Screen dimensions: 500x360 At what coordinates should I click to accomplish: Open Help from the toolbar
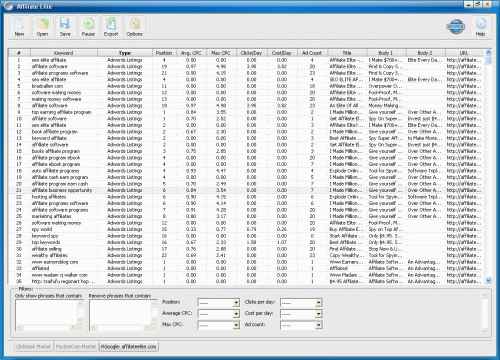point(480,27)
